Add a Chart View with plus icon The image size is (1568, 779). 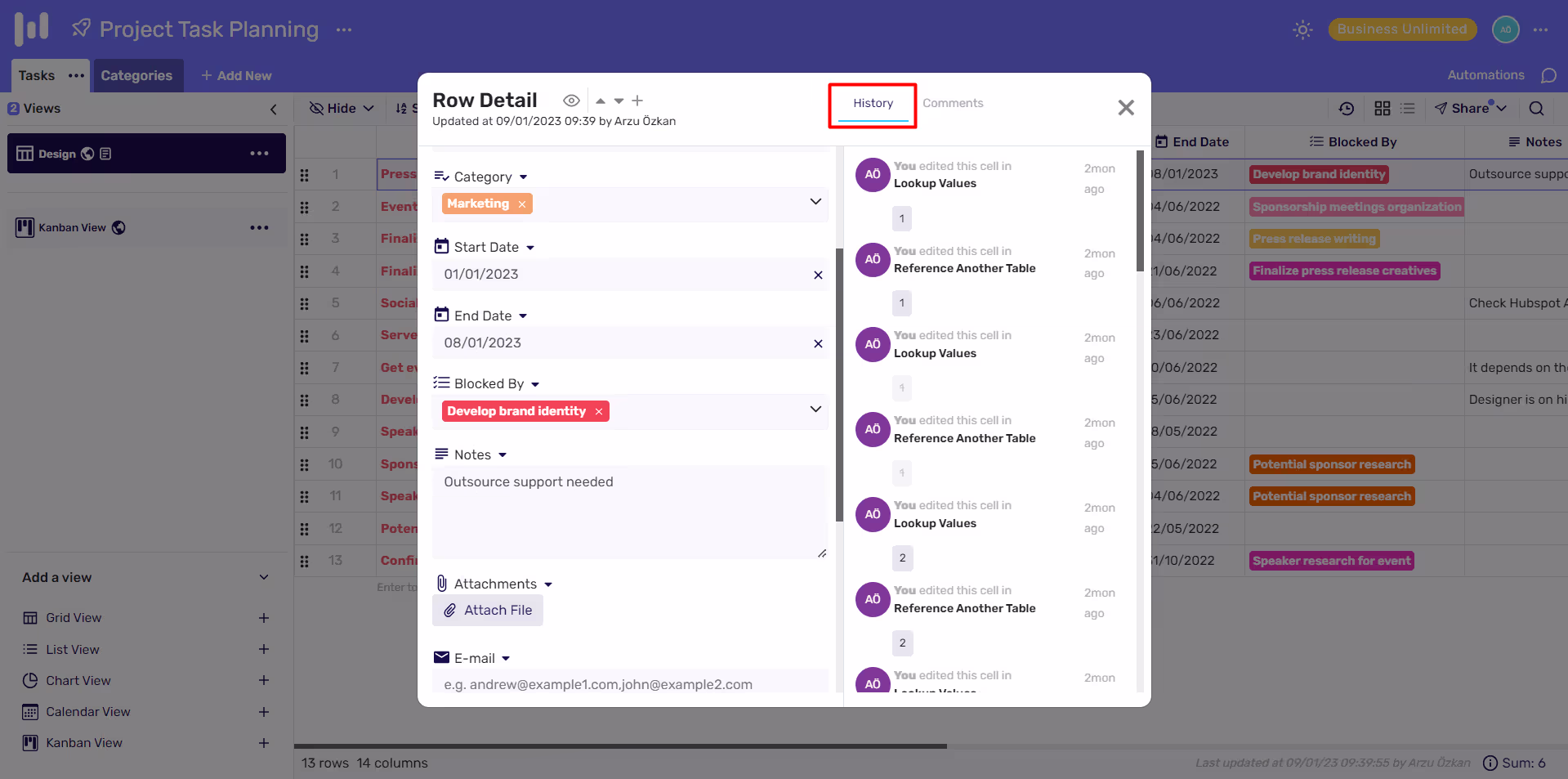(264, 680)
